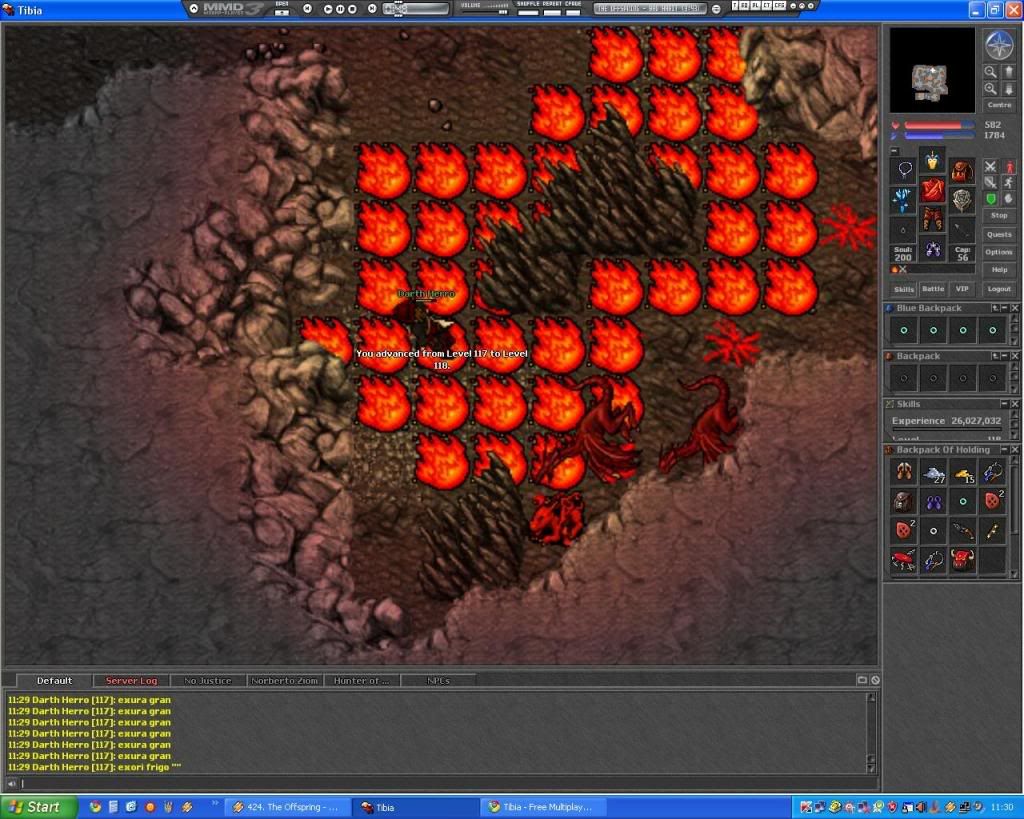Image resolution: width=1024 pixels, height=819 pixels.
Task: Minimize the Blue Backpack container
Action: pyautogui.click(x=1005, y=308)
